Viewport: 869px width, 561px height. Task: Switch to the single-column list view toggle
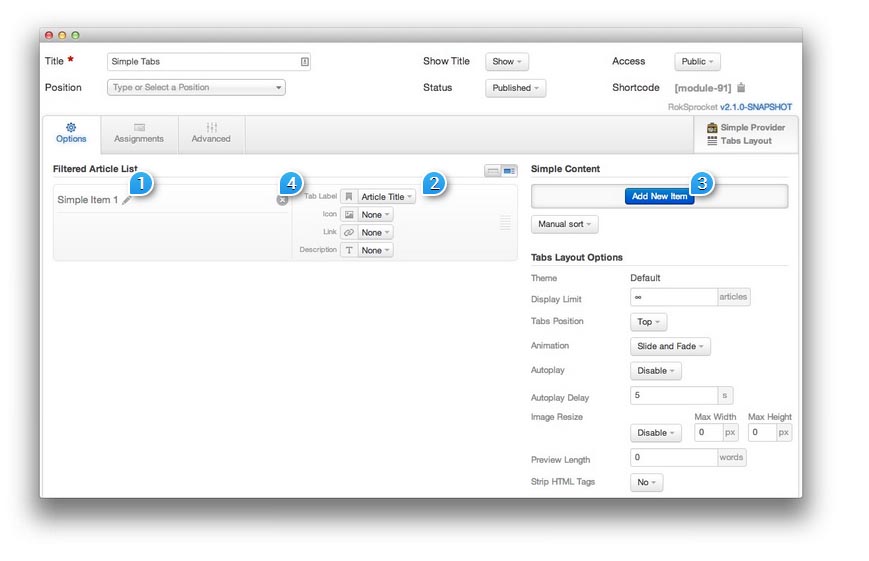[x=493, y=171]
